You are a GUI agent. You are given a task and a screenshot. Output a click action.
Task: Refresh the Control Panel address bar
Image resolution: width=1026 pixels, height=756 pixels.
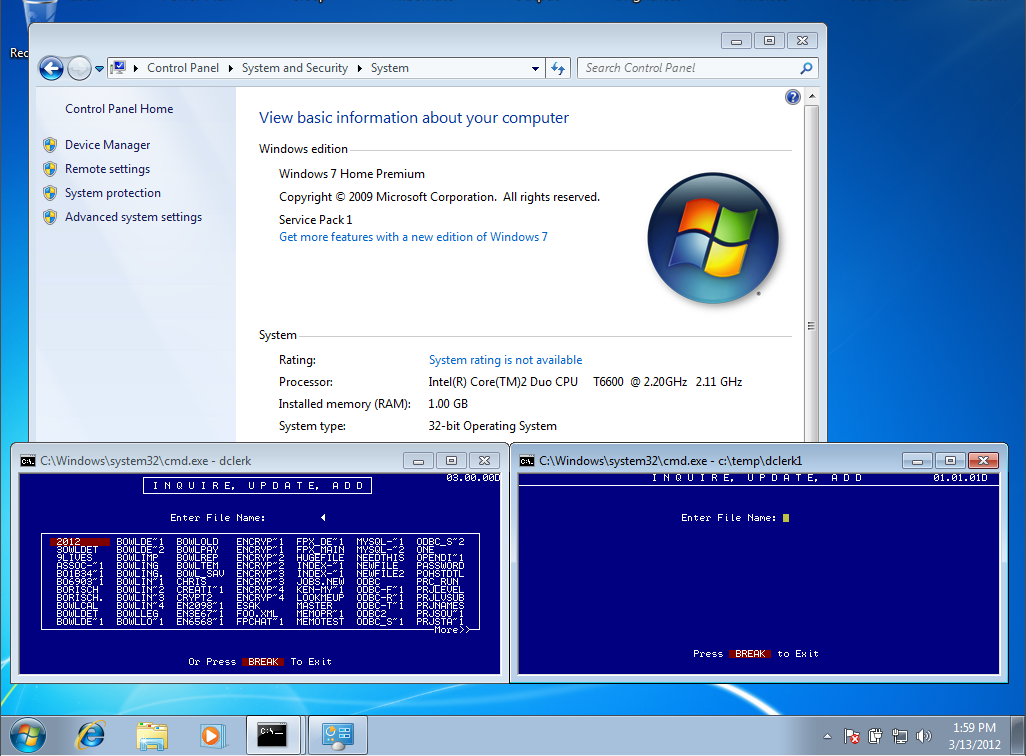pyautogui.click(x=558, y=68)
